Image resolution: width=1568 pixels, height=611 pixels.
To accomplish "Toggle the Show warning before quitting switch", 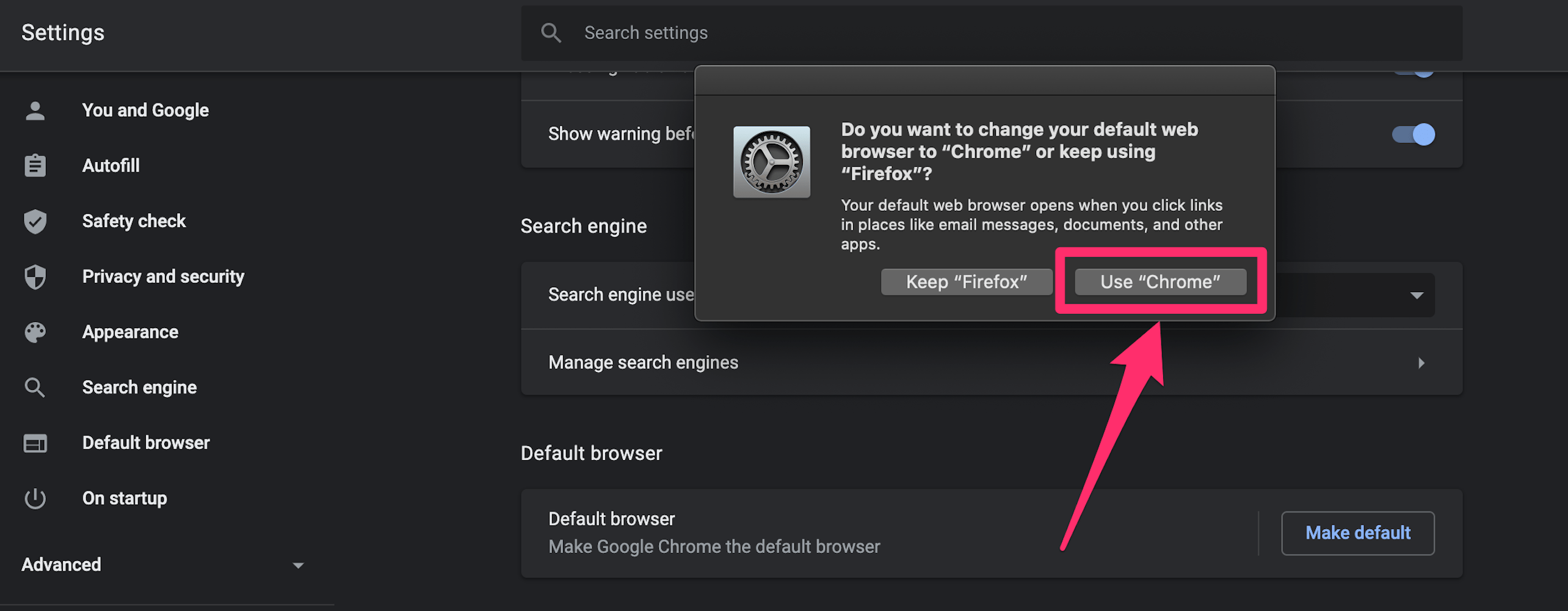I will 1413,134.
